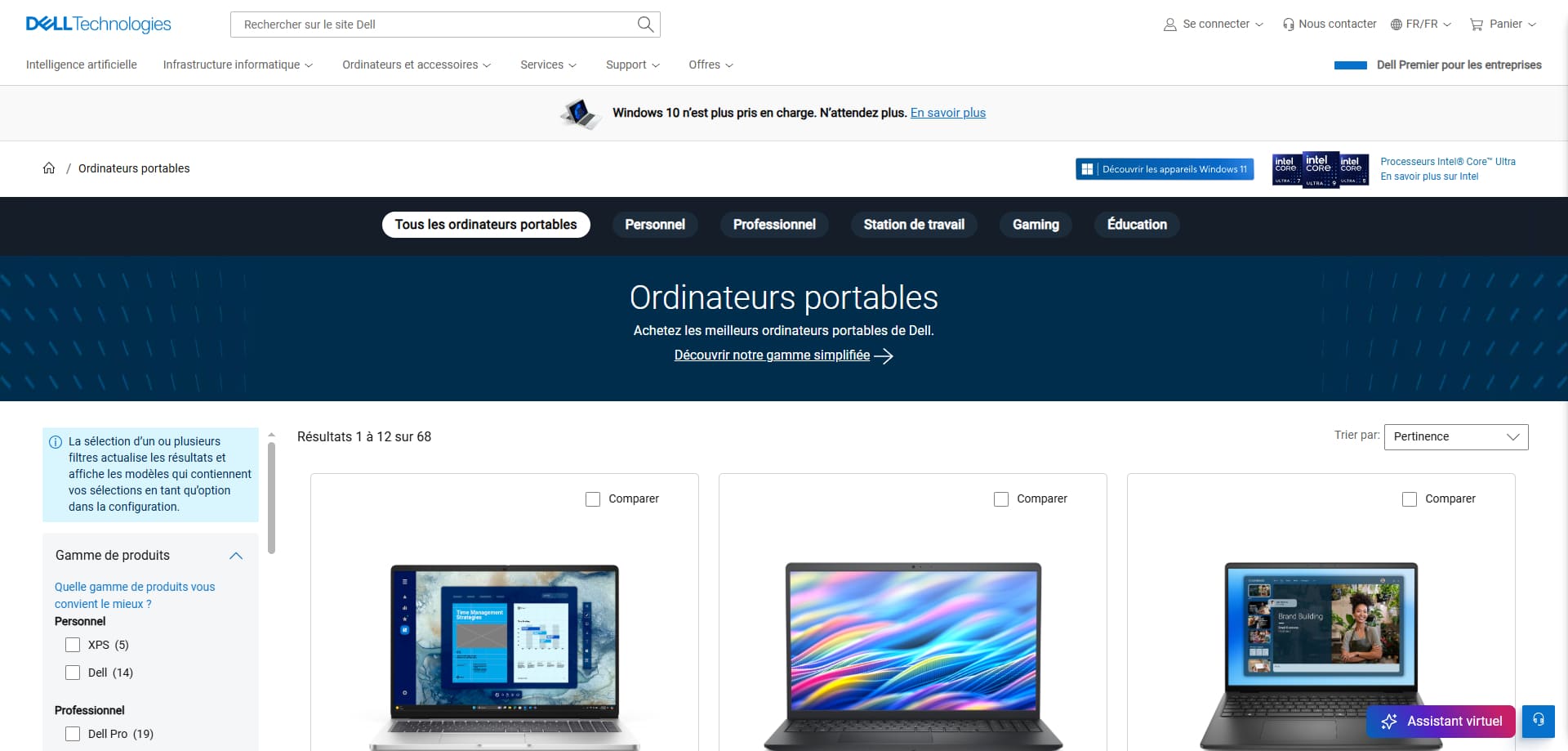Click the user account Se connecter icon
1568x751 pixels.
1170,25
